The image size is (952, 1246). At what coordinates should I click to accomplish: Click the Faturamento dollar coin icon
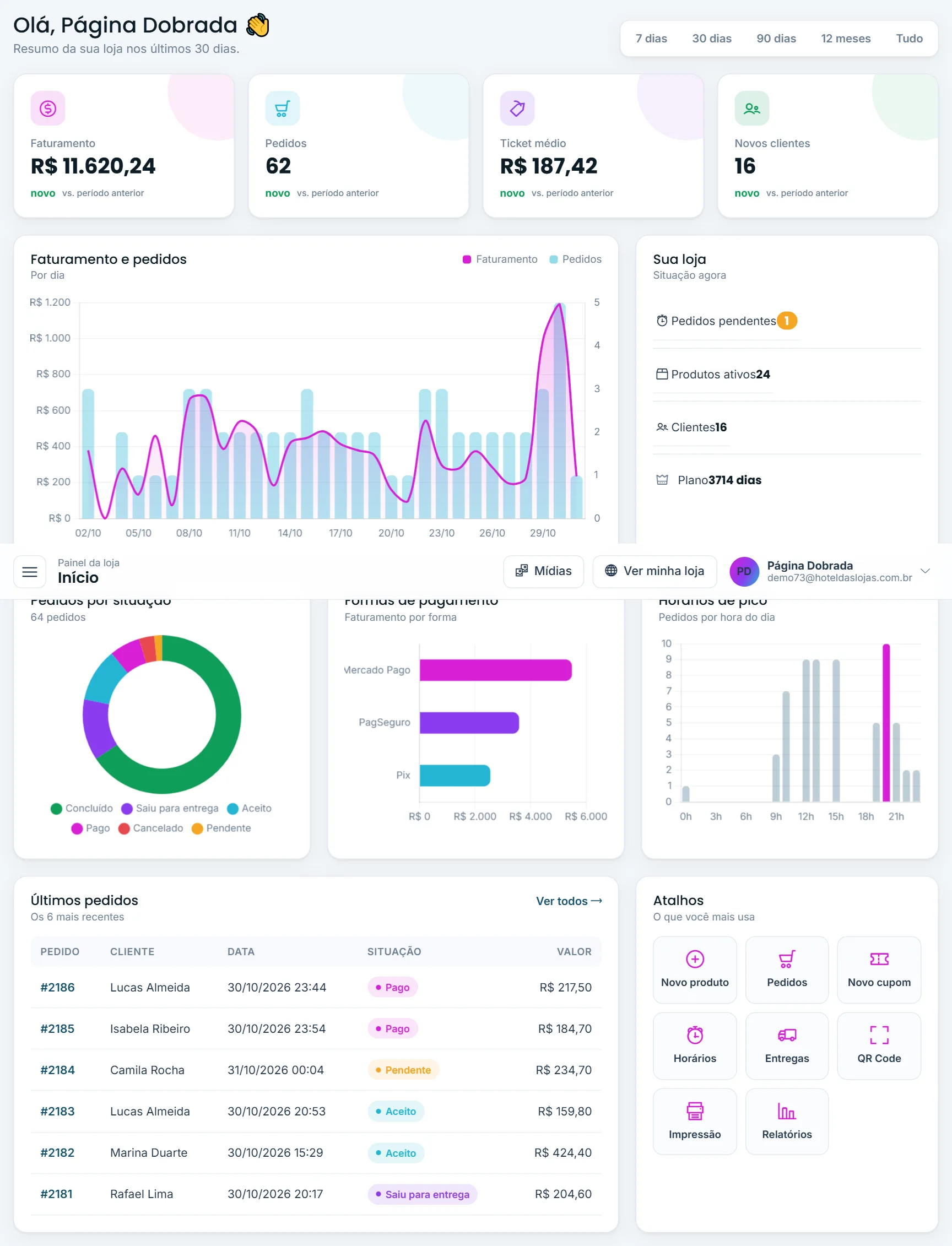click(47, 108)
